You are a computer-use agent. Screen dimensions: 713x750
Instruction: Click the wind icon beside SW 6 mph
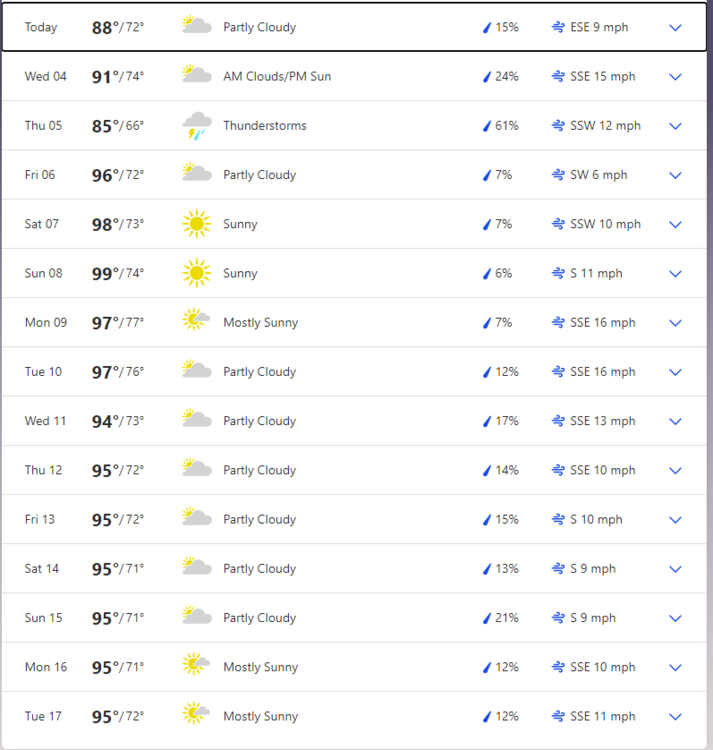(558, 175)
